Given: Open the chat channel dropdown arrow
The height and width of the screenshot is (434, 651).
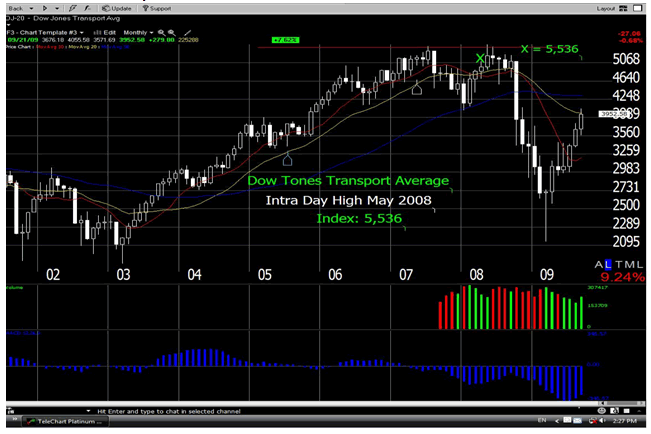Looking at the screenshot, I should click(x=88, y=411).
